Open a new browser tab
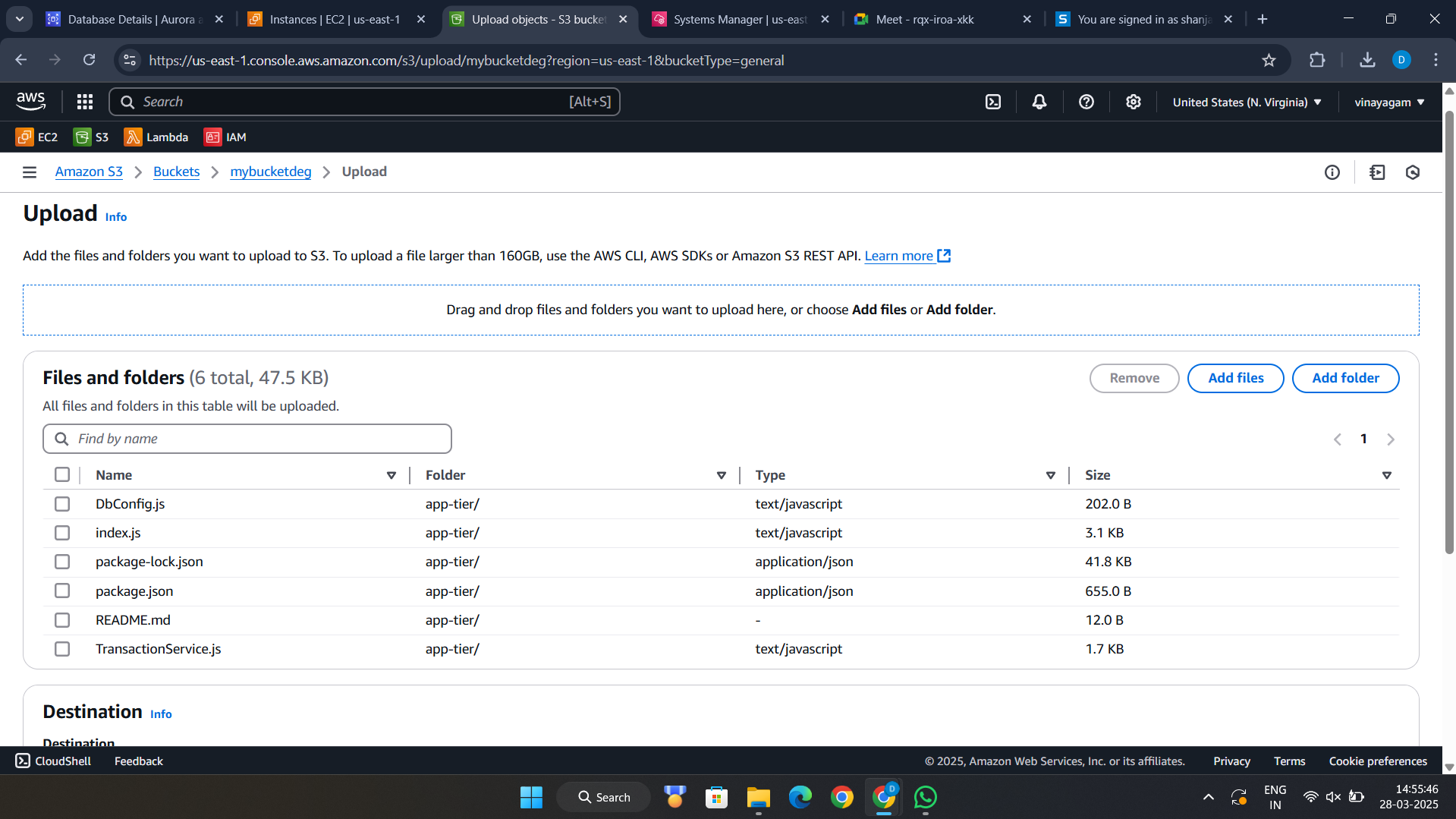The width and height of the screenshot is (1456, 819). point(1263,19)
